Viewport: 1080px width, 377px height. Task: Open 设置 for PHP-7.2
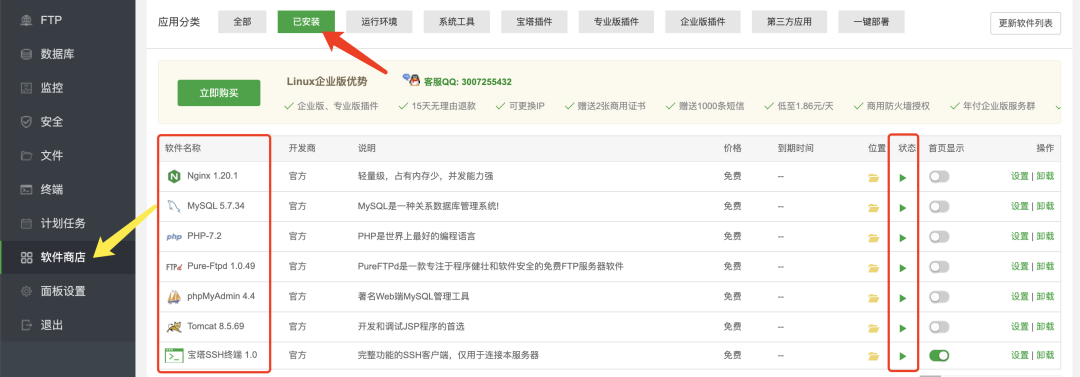[1019, 236]
